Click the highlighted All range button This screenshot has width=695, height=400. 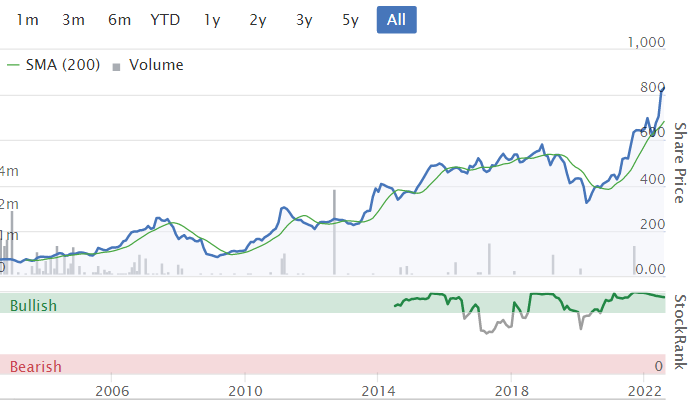[397, 20]
